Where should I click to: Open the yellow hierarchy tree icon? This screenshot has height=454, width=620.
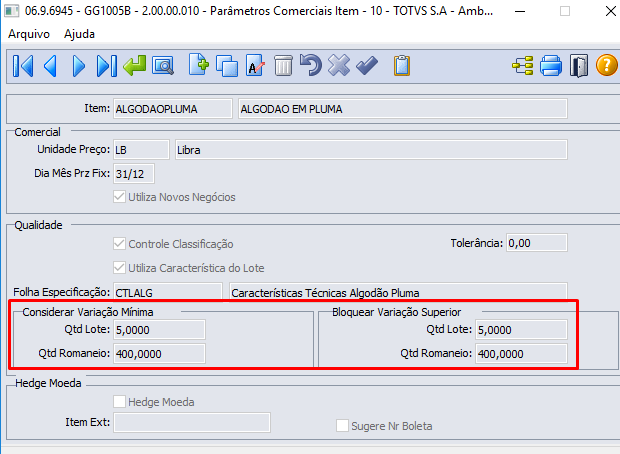(523, 66)
